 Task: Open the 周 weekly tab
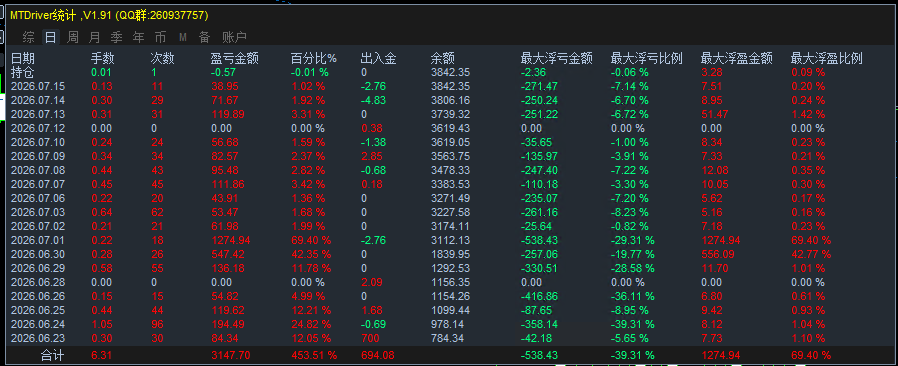(73, 38)
